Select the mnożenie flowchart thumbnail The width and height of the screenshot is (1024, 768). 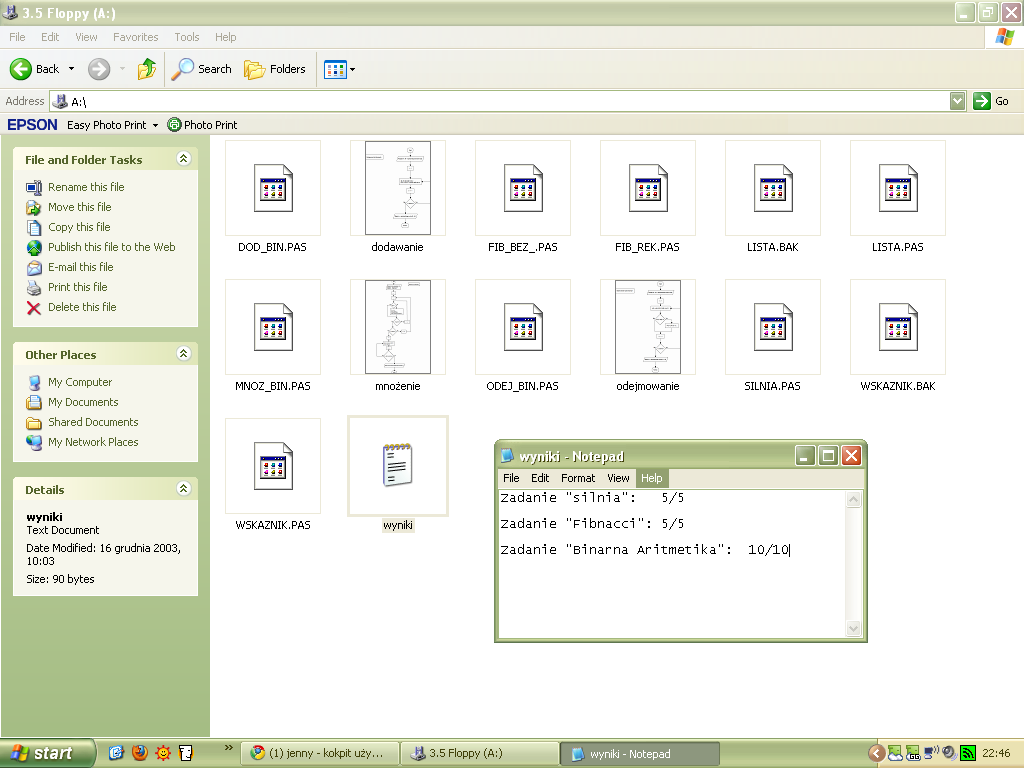(397, 327)
